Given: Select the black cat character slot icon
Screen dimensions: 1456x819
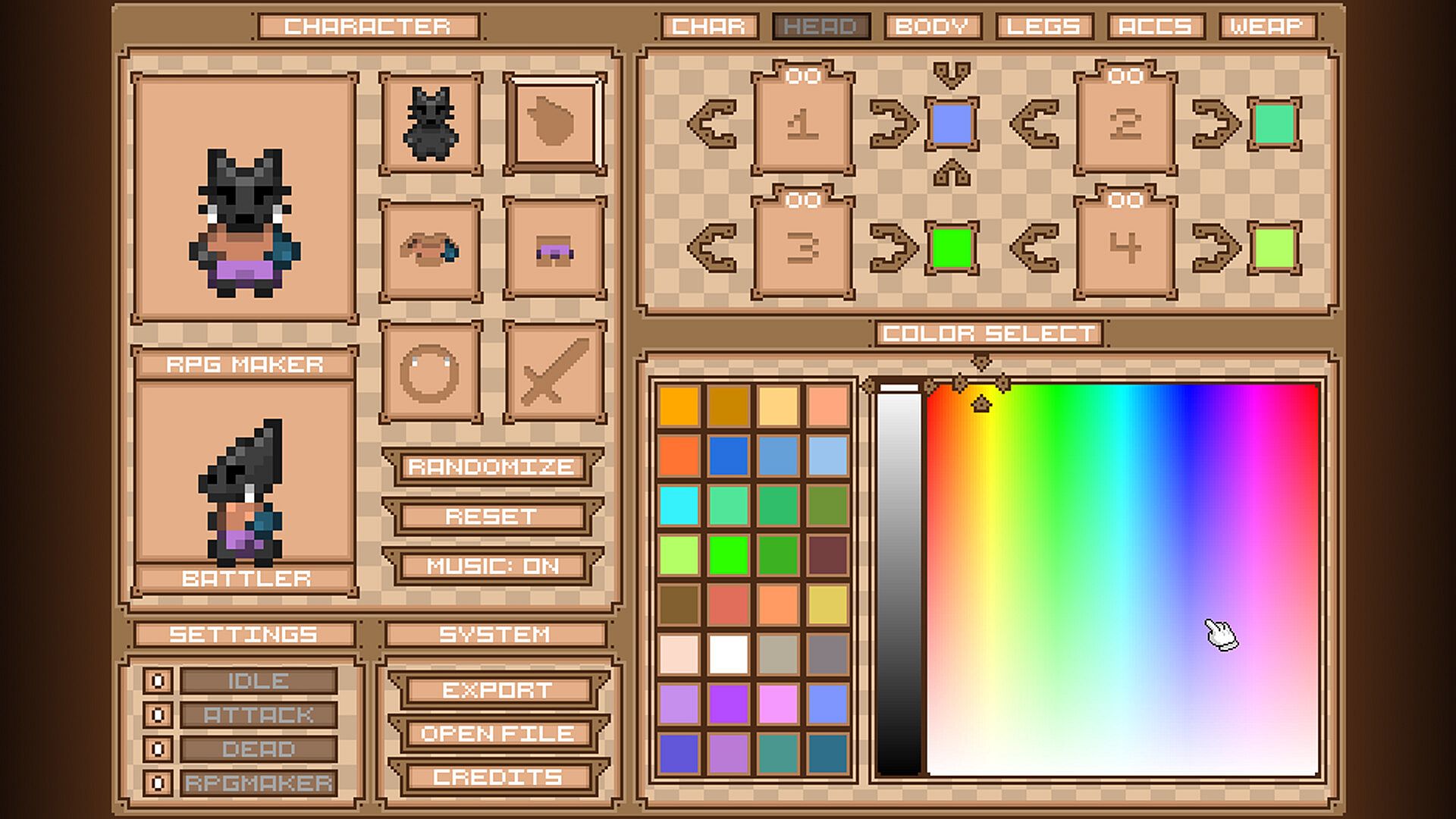Looking at the screenshot, I should tap(431, 124).
